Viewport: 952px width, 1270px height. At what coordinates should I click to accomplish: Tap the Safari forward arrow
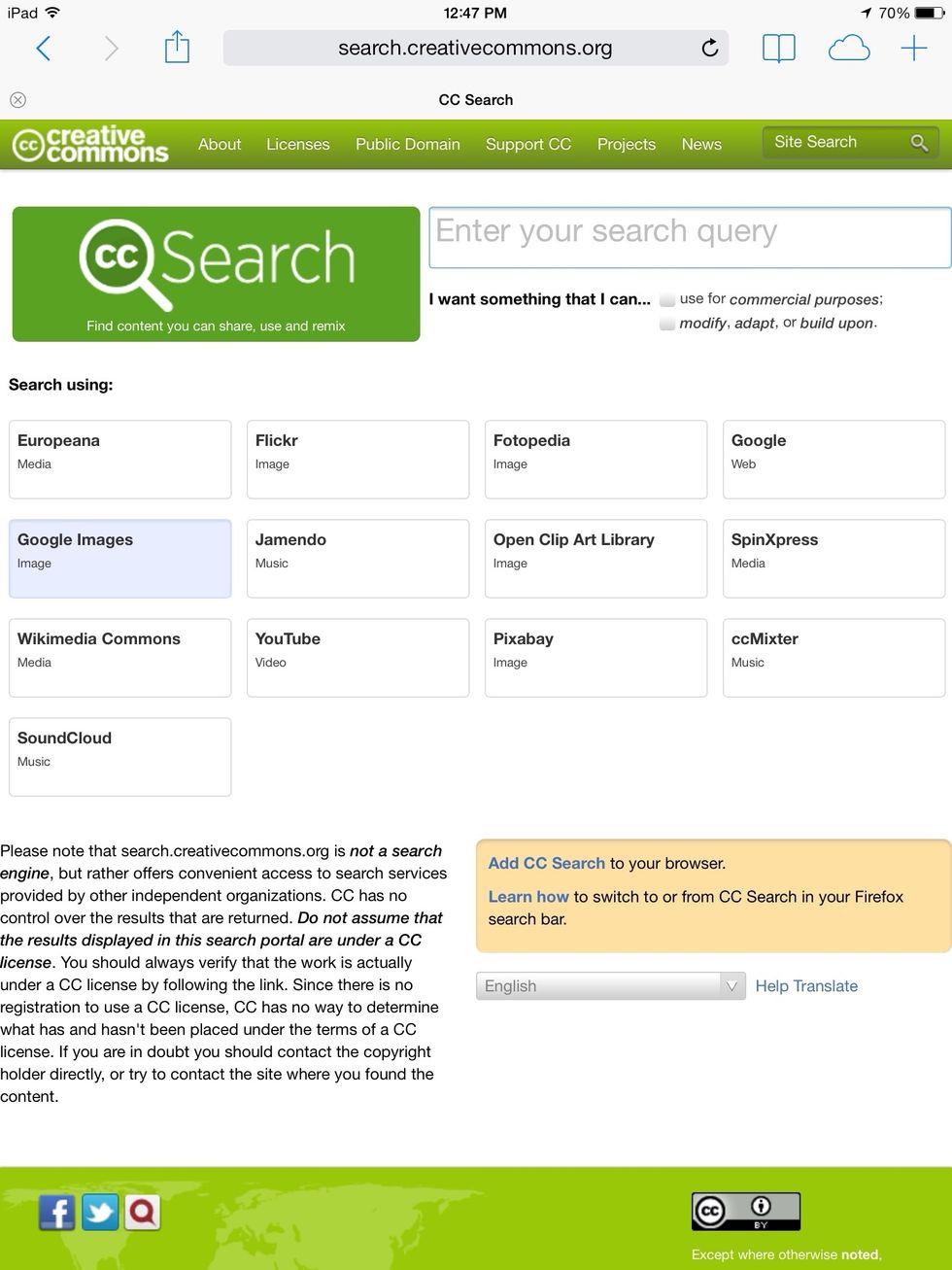tap(112, 48)
